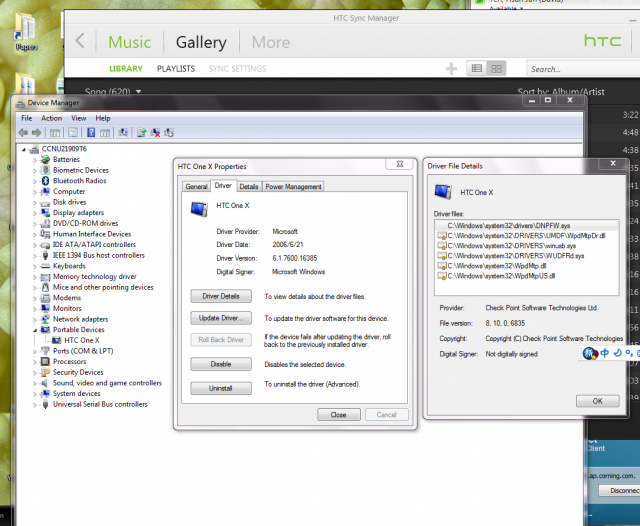This screenshot has height=526, width=640.
Task: Switch to the Details tab in HTC One X Properties
Action: click(249, 186)
